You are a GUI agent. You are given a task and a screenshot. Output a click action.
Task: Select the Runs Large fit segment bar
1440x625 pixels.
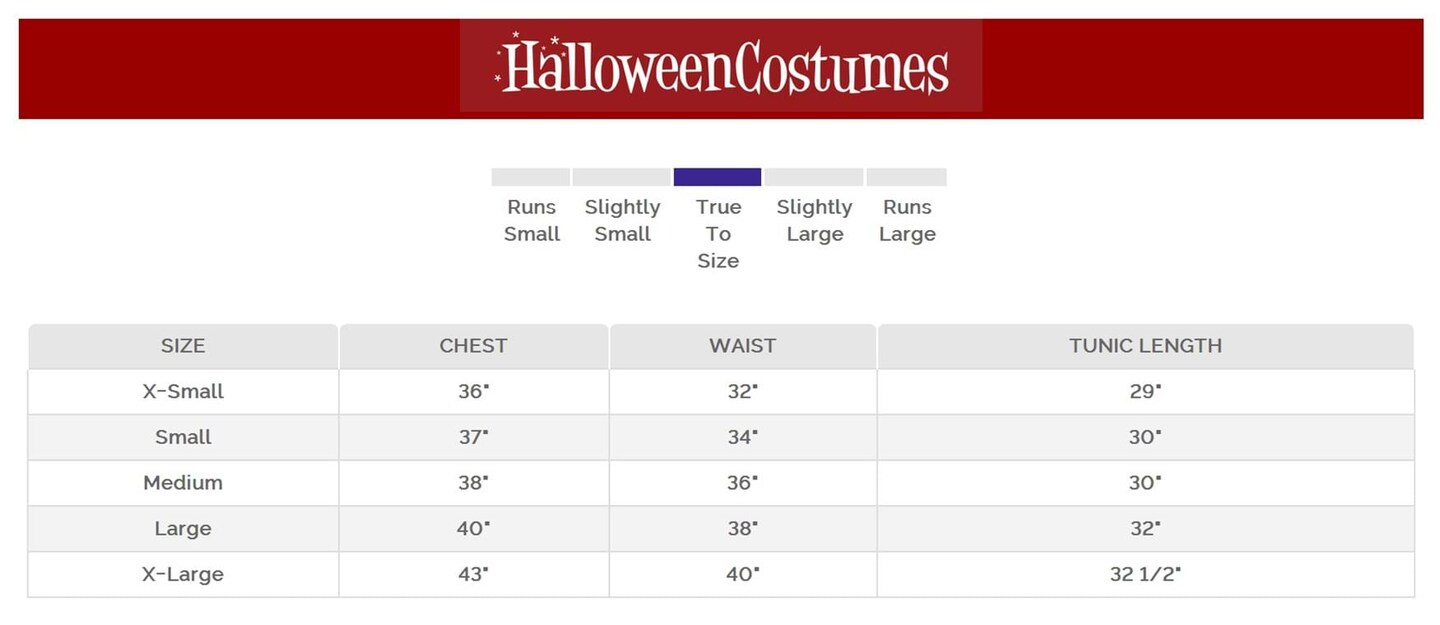906,177
